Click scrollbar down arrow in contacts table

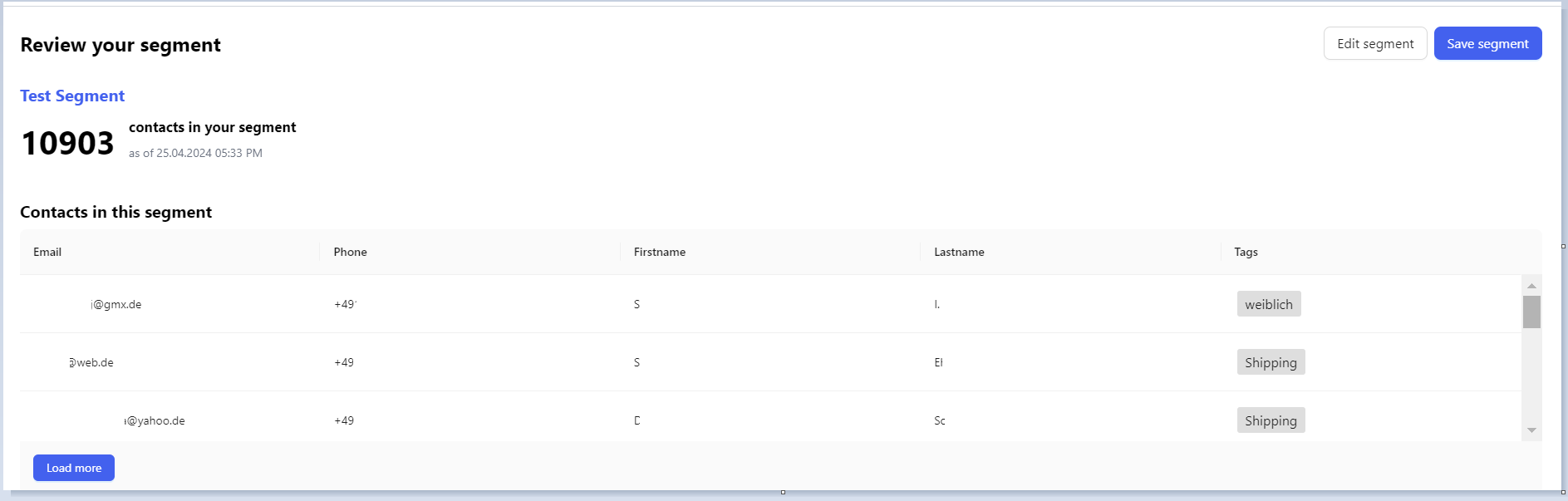[1531, 430]
